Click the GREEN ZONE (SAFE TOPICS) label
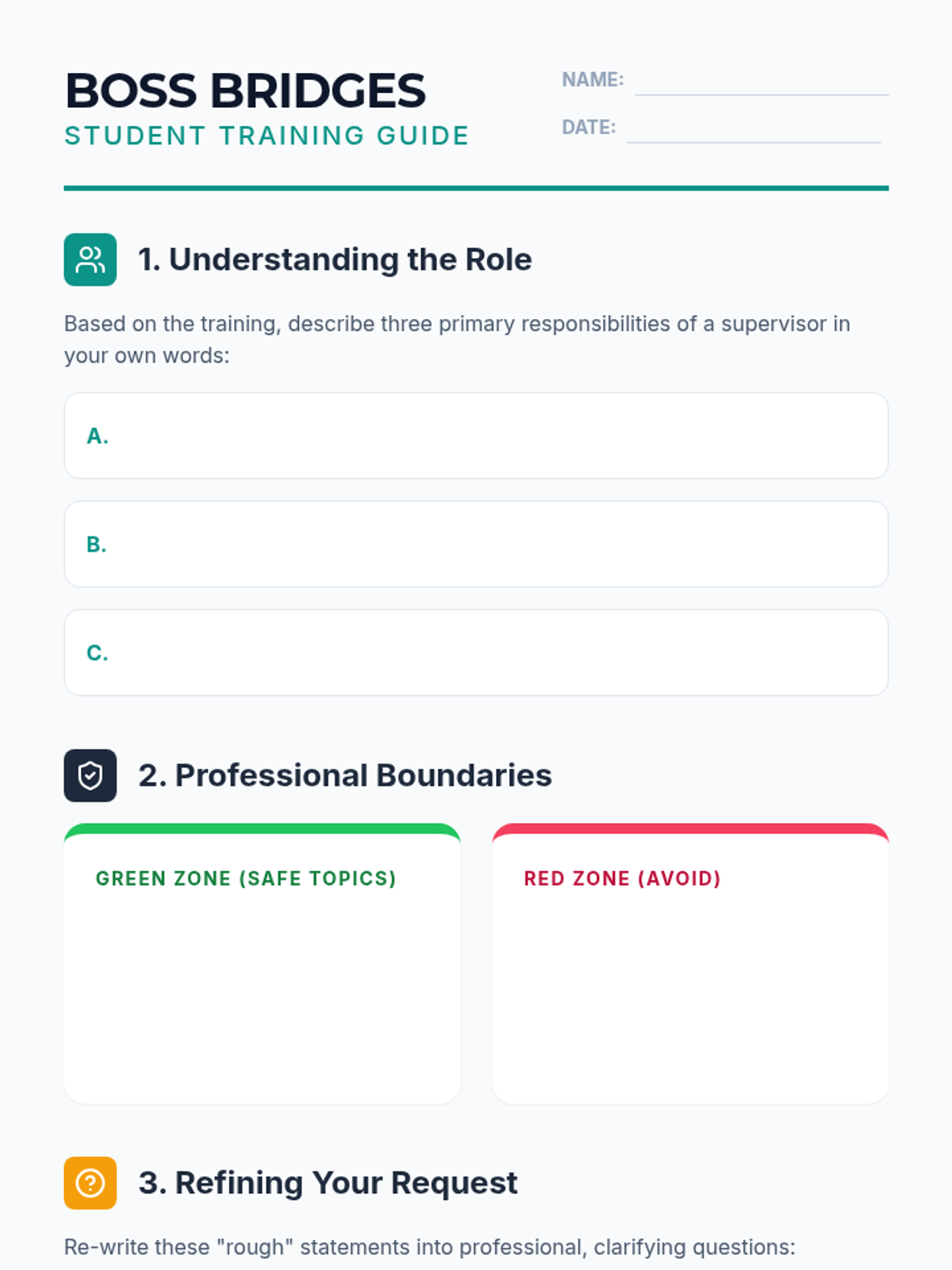952x1270 pixels. [246, 879]
